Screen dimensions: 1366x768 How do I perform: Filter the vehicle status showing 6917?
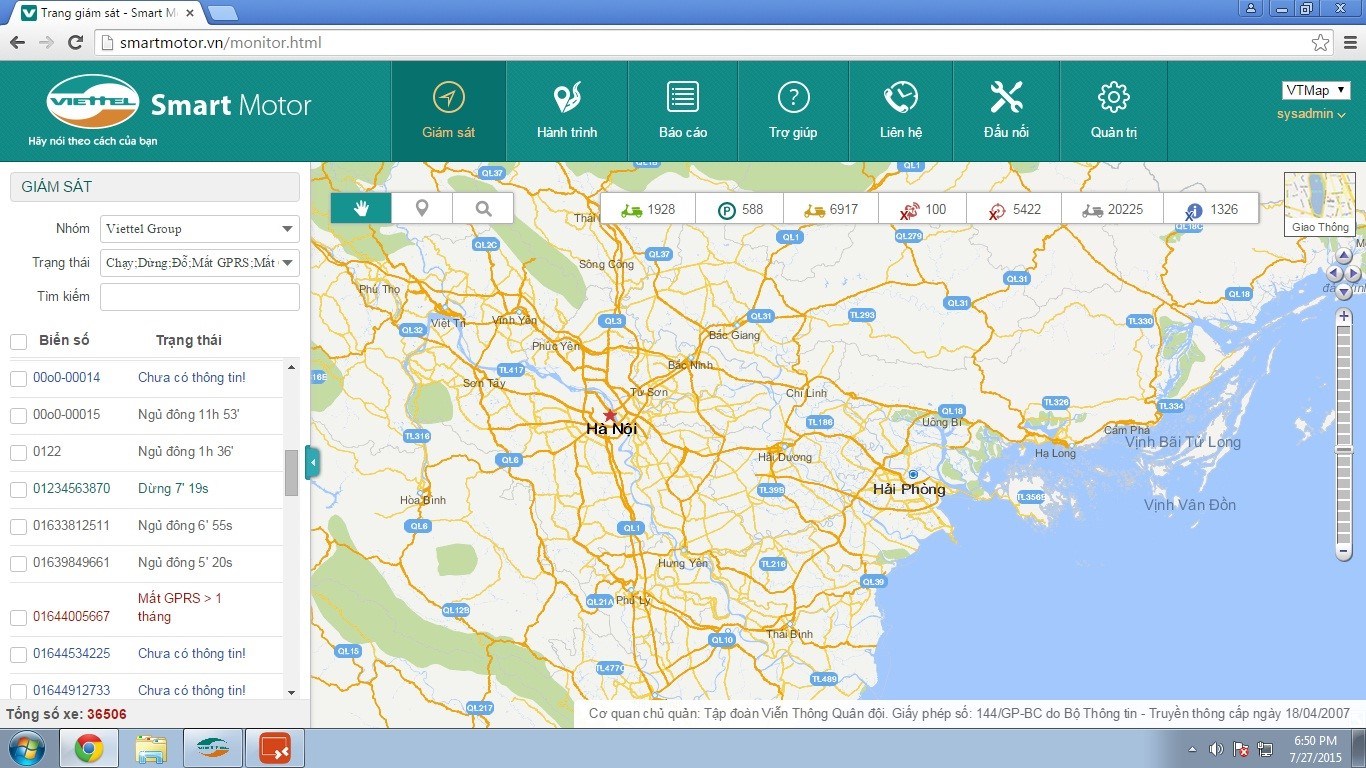(x=831, y=210)
